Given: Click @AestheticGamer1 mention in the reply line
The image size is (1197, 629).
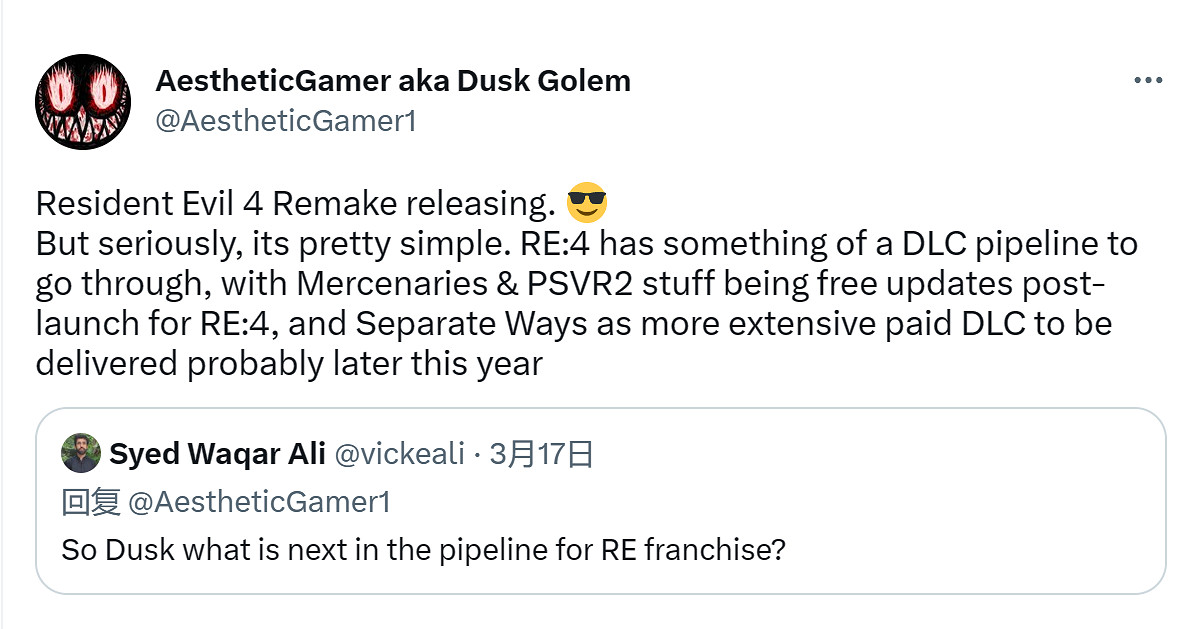Looking at the screenshot, I should click(259, 502).
